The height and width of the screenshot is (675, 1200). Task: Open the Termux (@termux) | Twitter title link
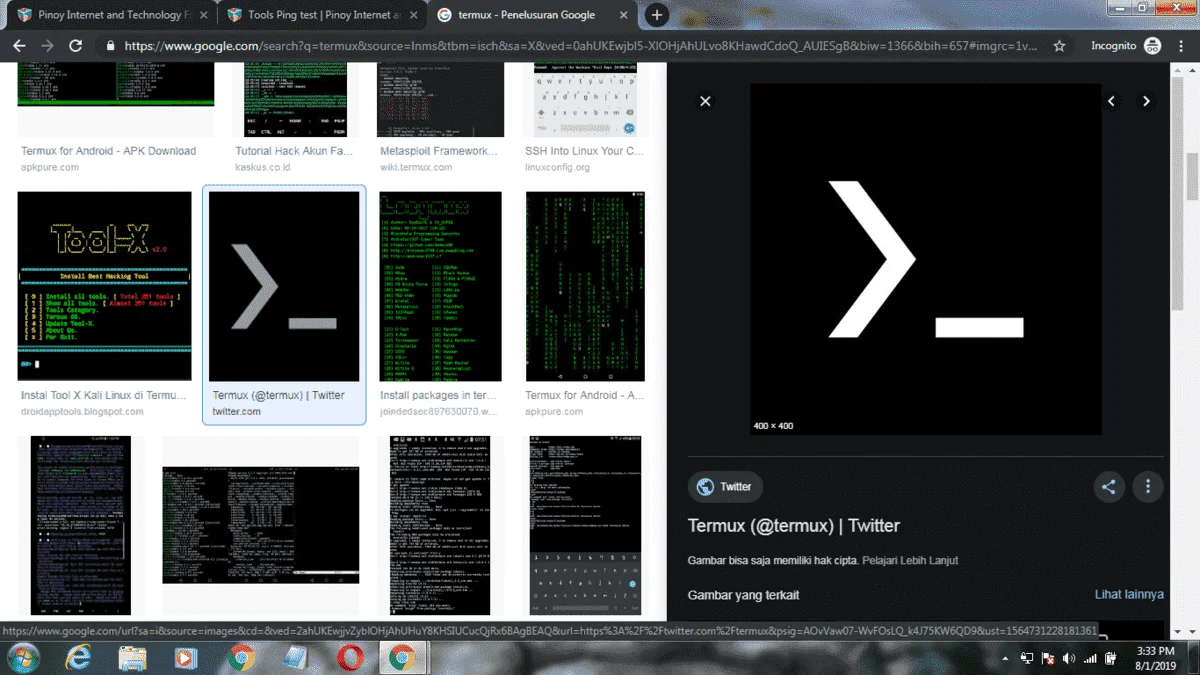tap(794, 526)
